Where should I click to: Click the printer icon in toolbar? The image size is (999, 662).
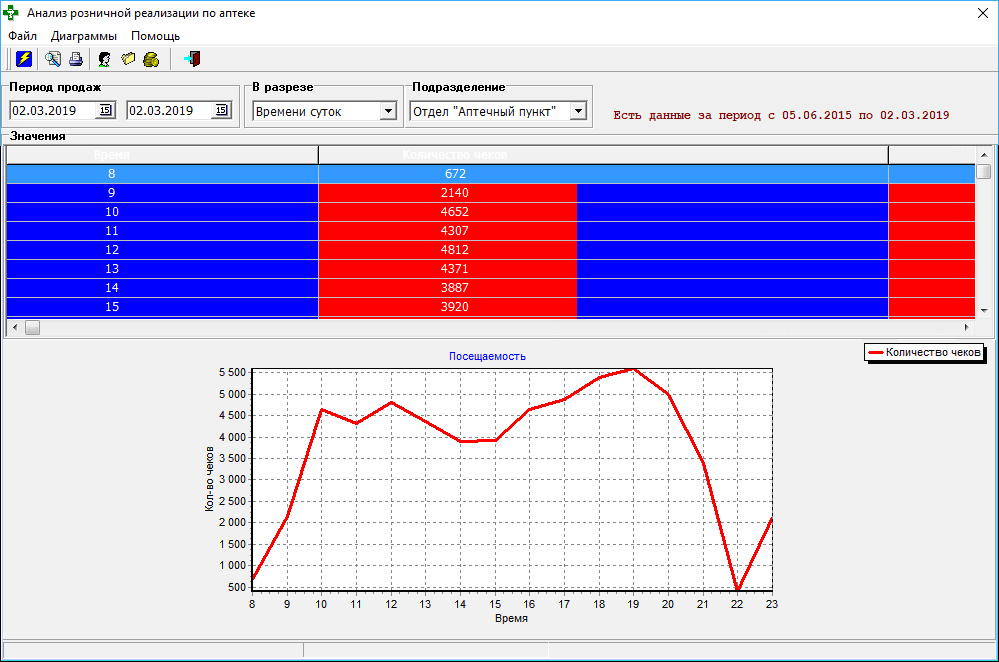[75, 59]
